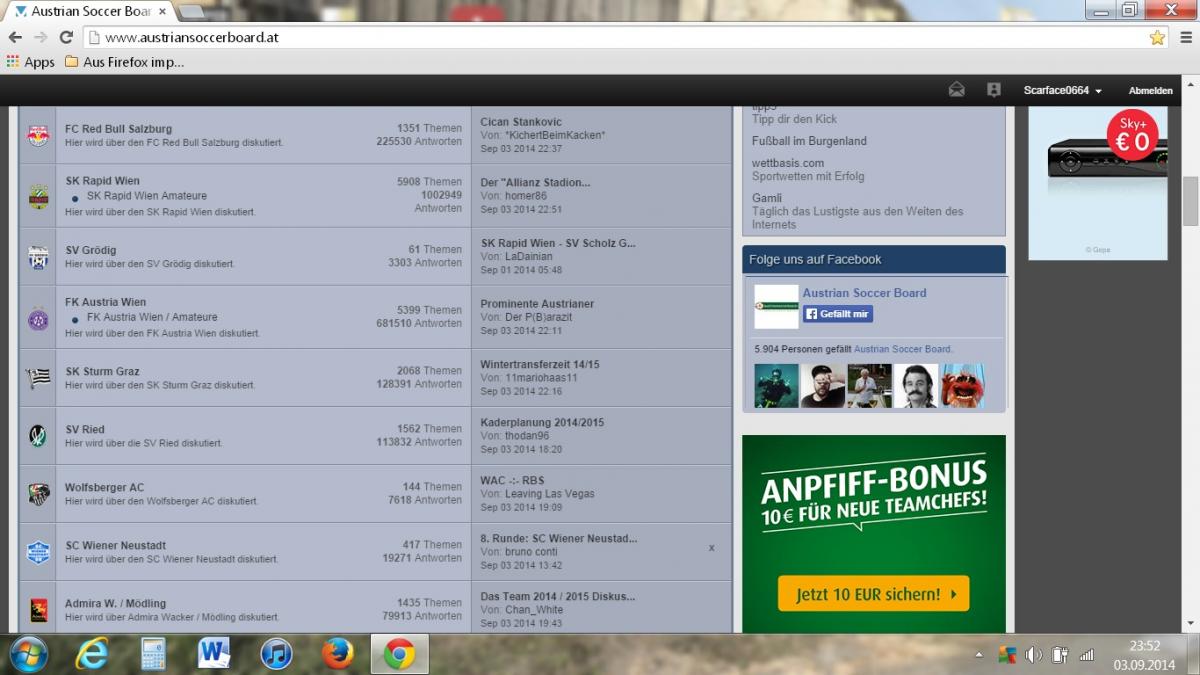The width and height of the screenshot is (1200, 675).
Task: Click the Admira W. / Mödling crest
Action: (38, 610)
